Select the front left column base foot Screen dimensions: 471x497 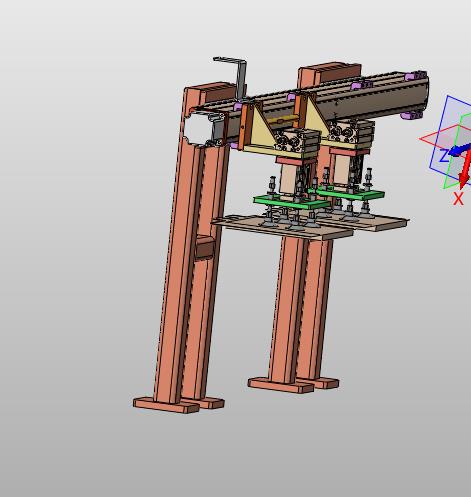(166, 405)
